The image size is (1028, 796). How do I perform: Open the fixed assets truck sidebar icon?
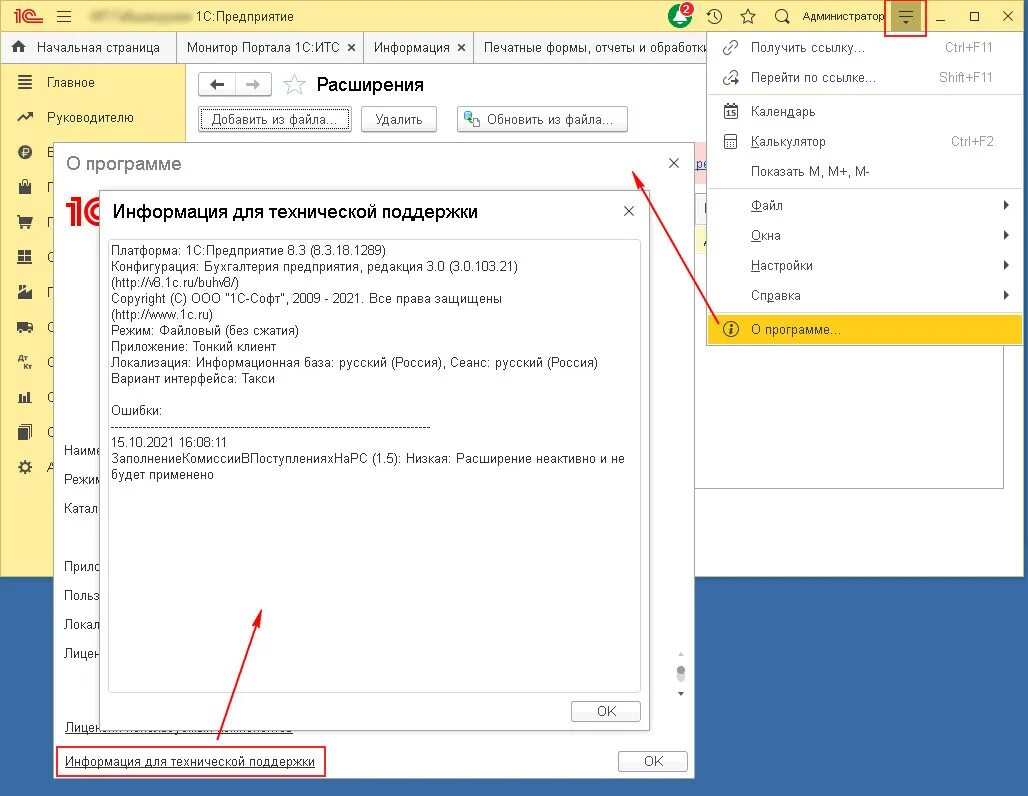[25, 327]
